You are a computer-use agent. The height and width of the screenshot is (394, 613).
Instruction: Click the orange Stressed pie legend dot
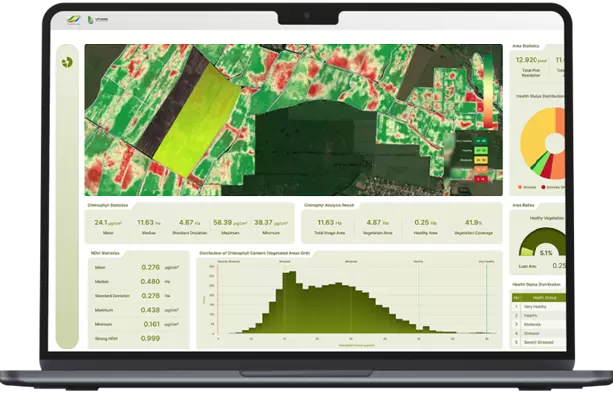point(520,187)
